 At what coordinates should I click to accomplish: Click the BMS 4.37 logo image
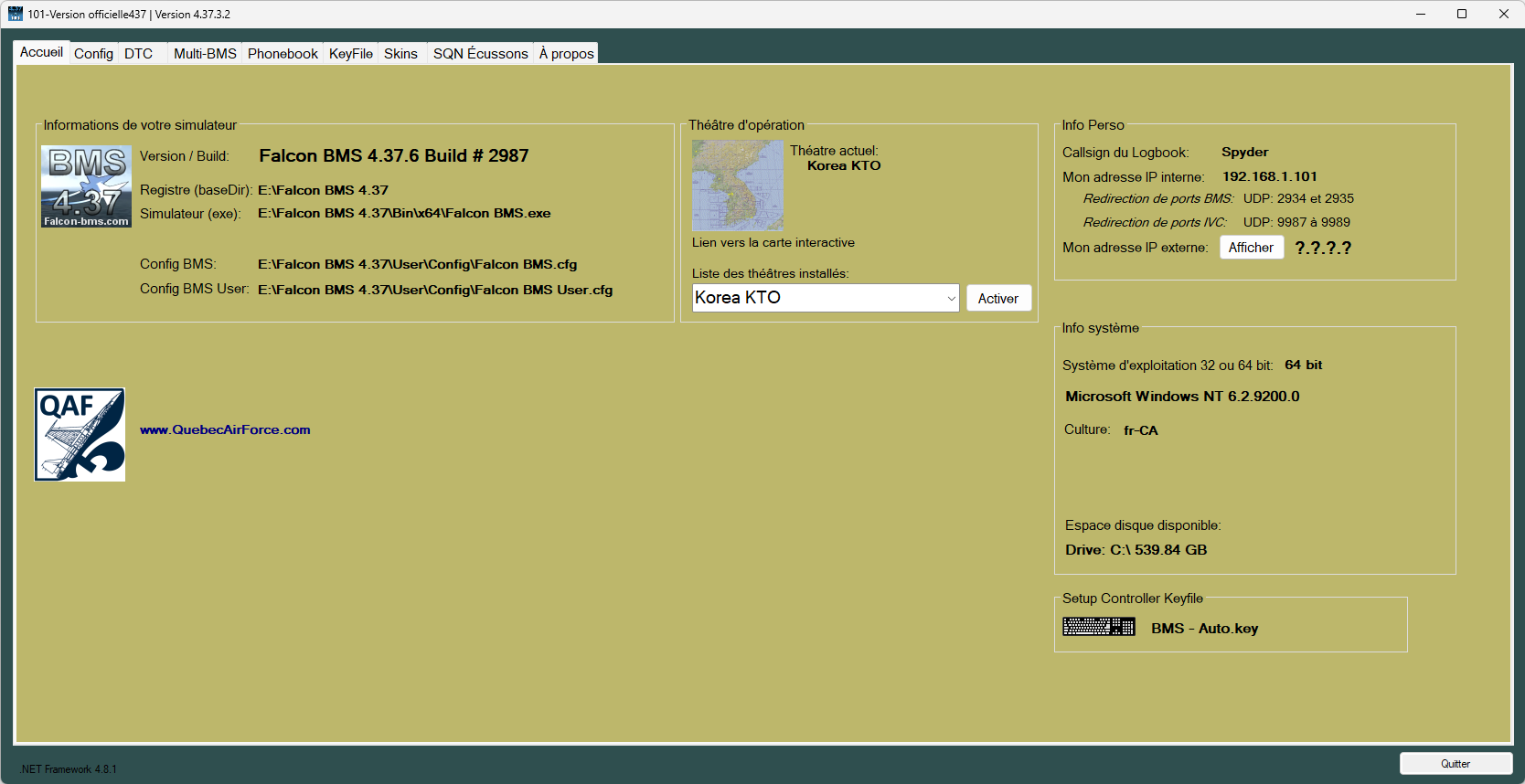click(87, 186)
